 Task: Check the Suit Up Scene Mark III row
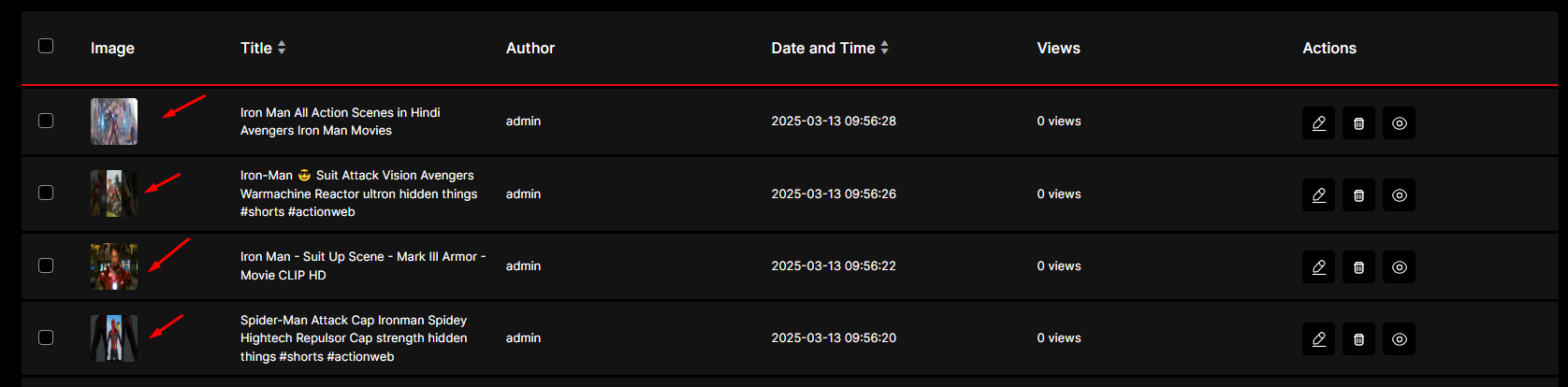pos(46,265)
